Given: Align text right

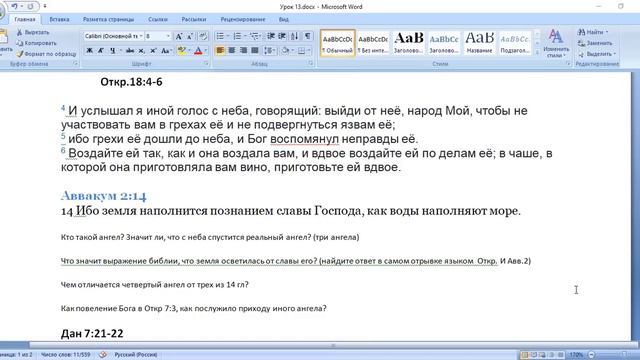Looking at the screenshot, I should [x=243, y=51].
